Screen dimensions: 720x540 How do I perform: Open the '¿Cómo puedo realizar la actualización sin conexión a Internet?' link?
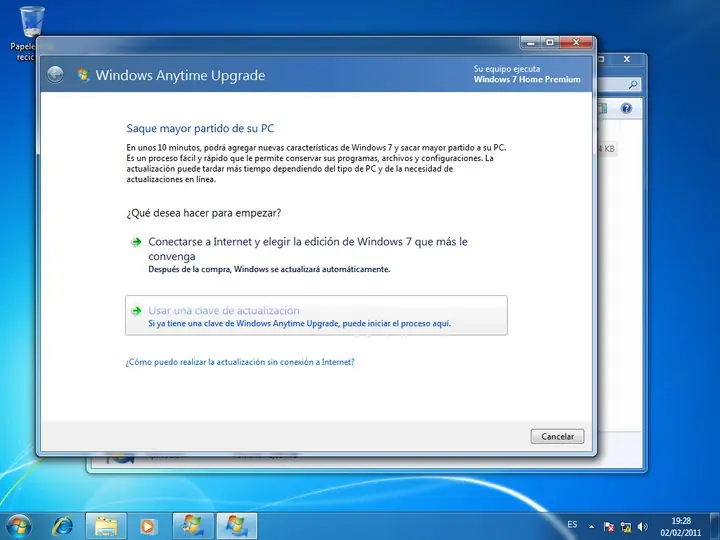[240, 362]
